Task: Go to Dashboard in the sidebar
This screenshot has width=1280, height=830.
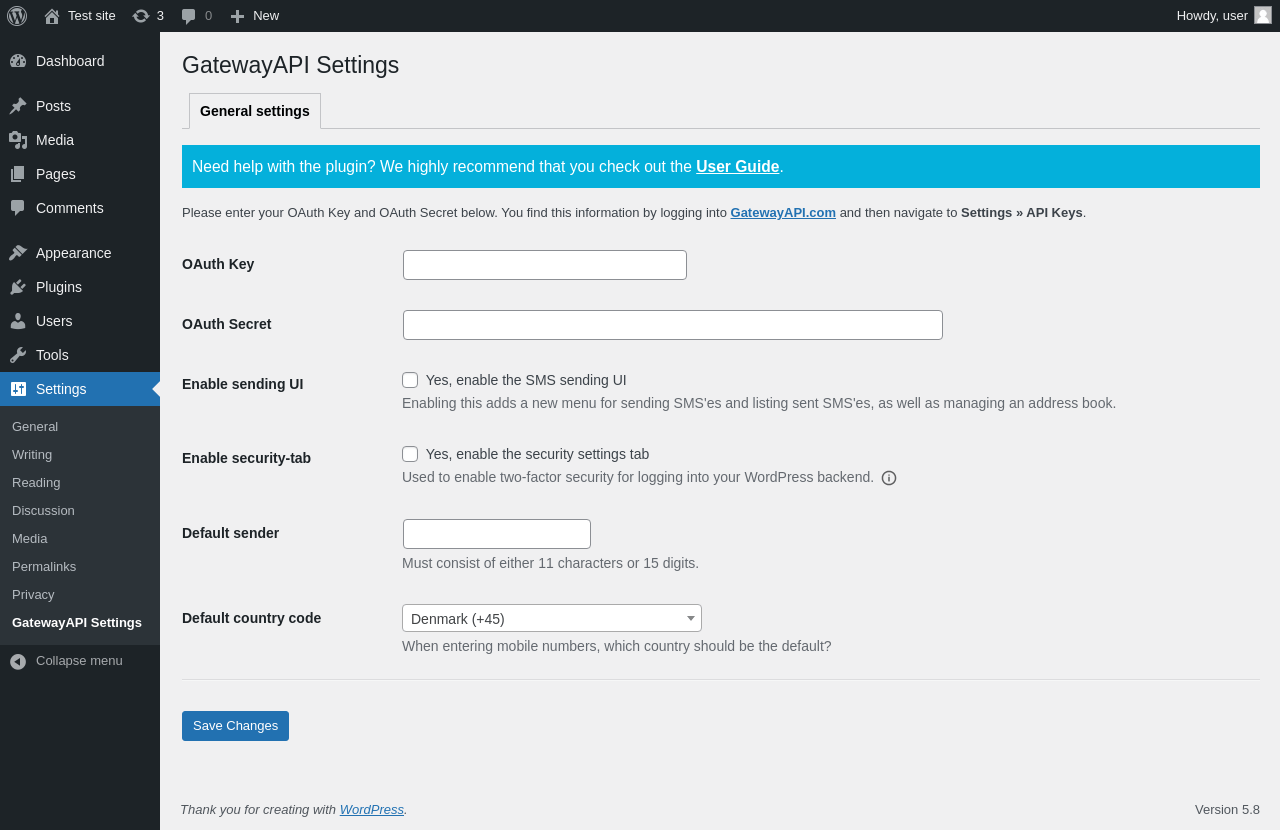Action: click(x=70, y=61)
